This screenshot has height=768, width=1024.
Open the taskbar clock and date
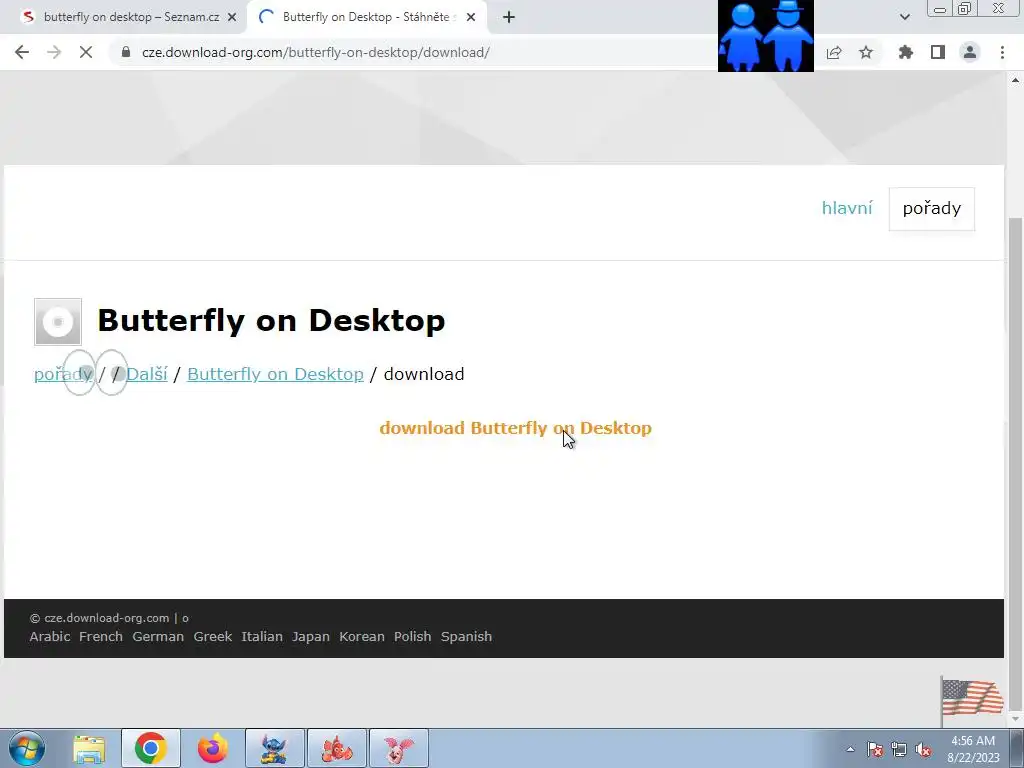(x=973, y=749)
